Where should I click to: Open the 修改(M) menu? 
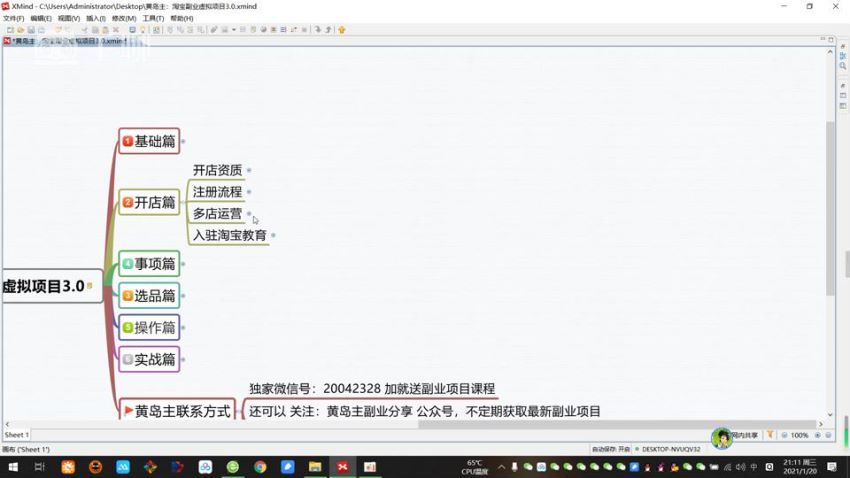[124, 18]
